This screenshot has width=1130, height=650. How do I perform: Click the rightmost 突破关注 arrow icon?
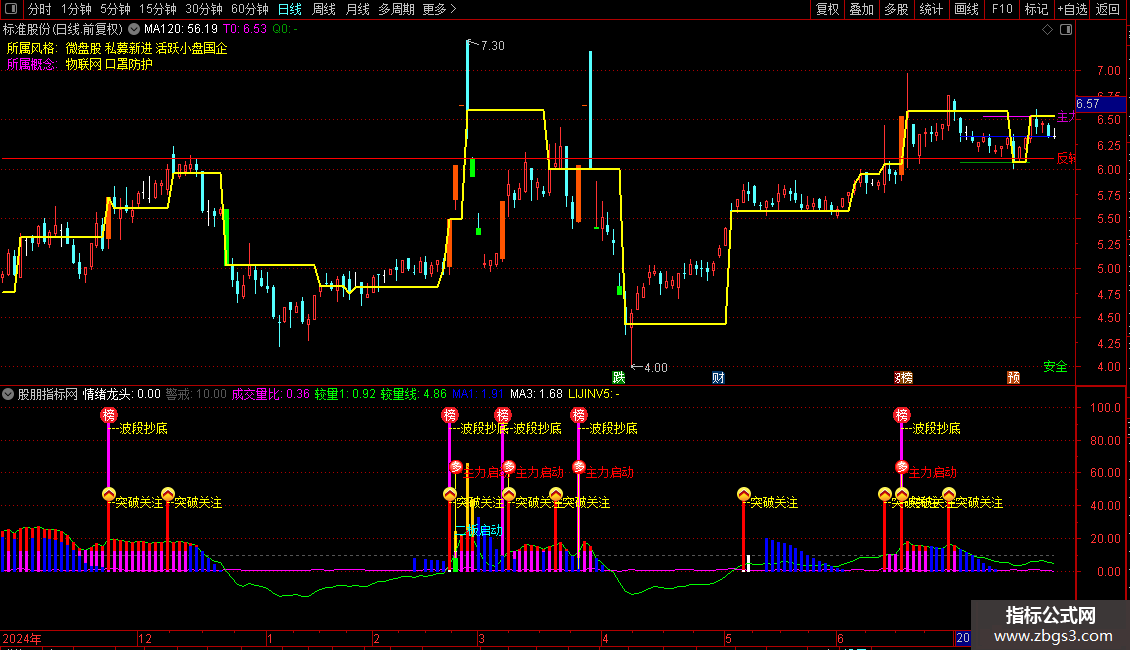948,494
